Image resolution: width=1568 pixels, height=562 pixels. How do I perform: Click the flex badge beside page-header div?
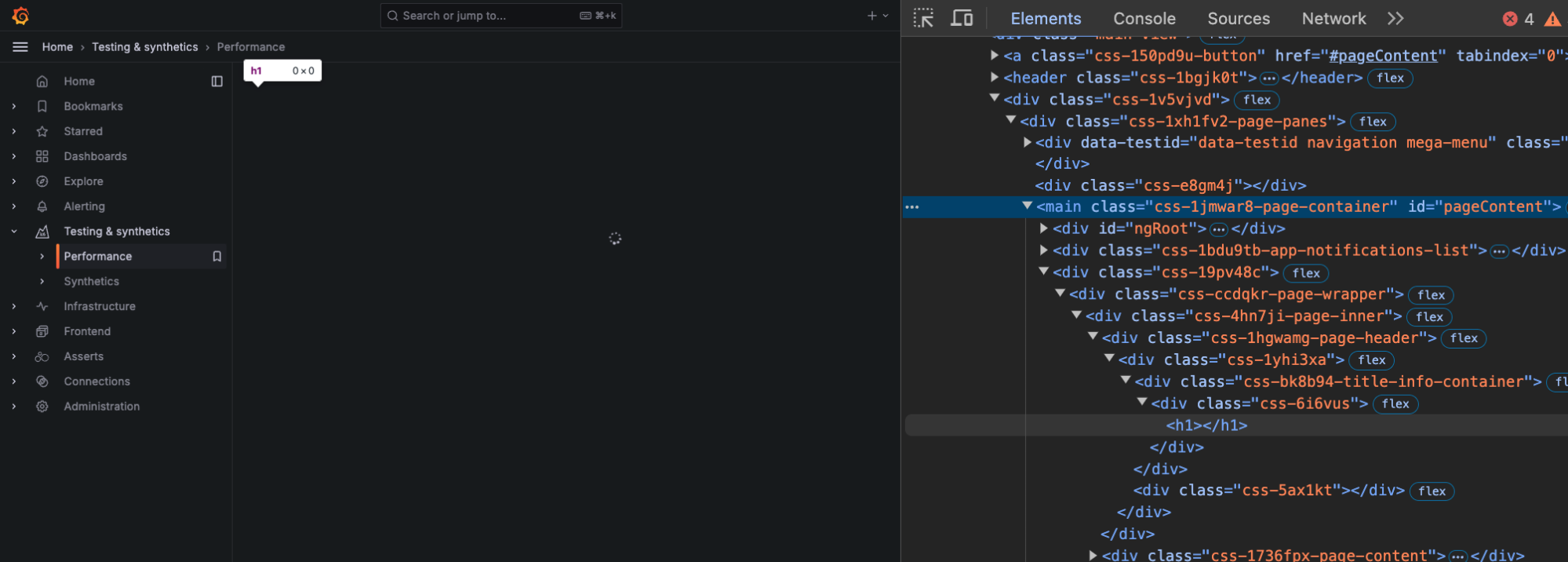click(x=1464, y=338)
